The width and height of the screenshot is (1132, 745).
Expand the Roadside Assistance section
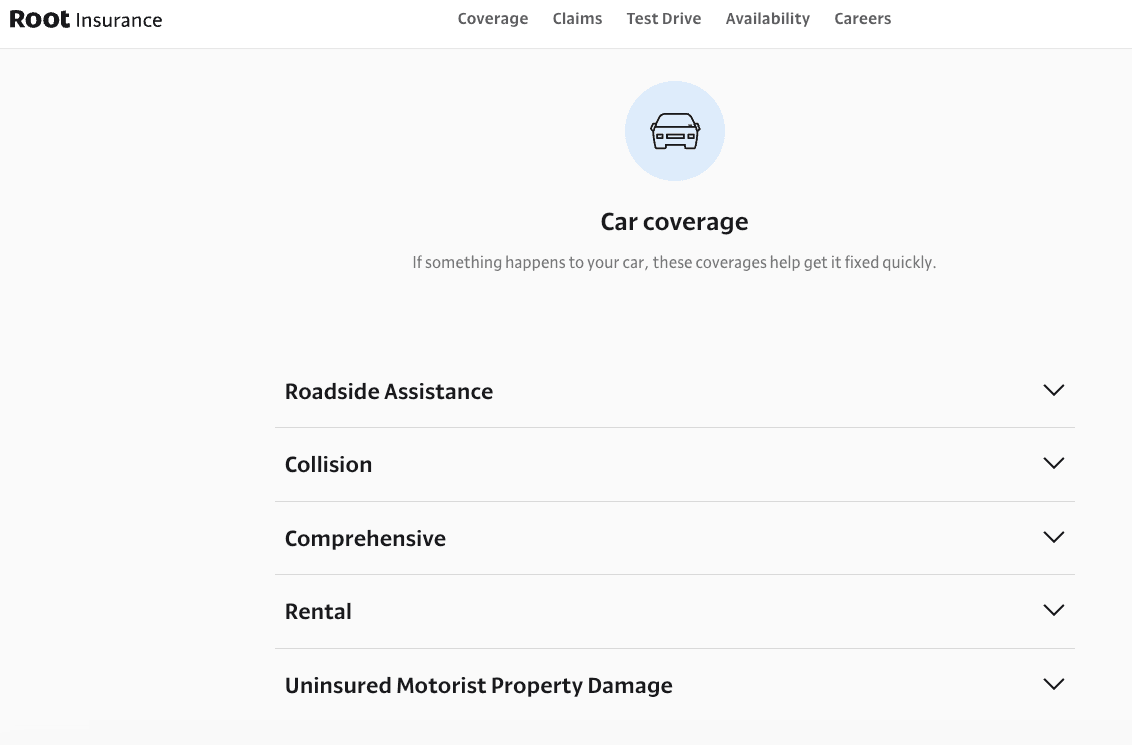coord(675,391)
